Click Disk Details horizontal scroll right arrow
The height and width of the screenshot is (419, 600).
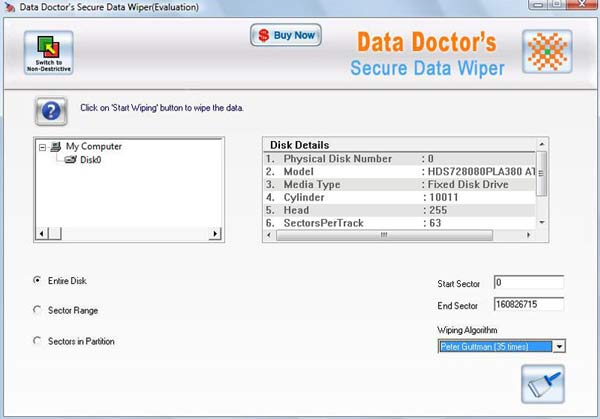[x=528, y=235]
